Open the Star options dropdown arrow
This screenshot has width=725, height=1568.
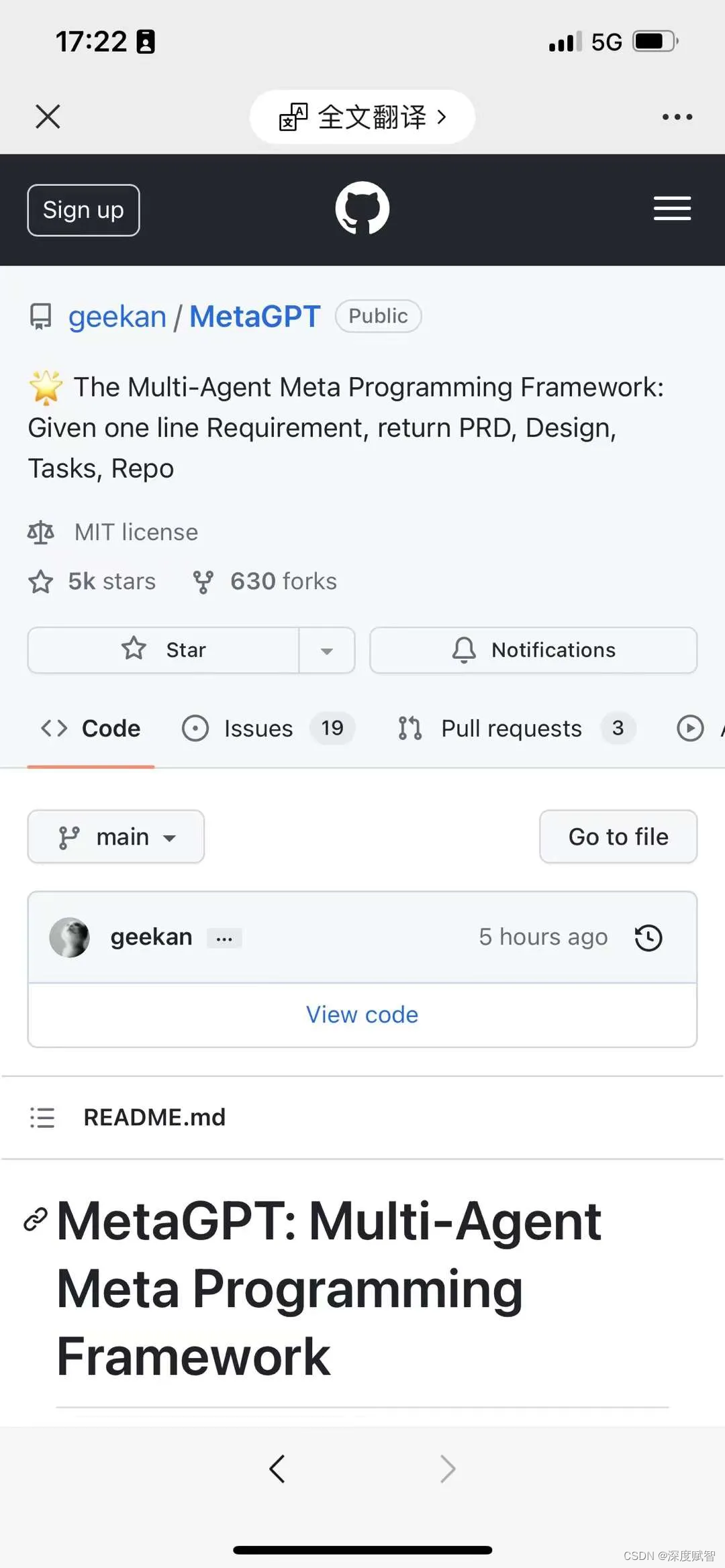point(327,649)
